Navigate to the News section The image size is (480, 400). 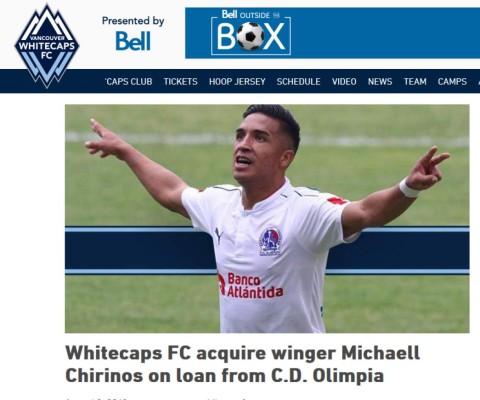coord(380,82)
